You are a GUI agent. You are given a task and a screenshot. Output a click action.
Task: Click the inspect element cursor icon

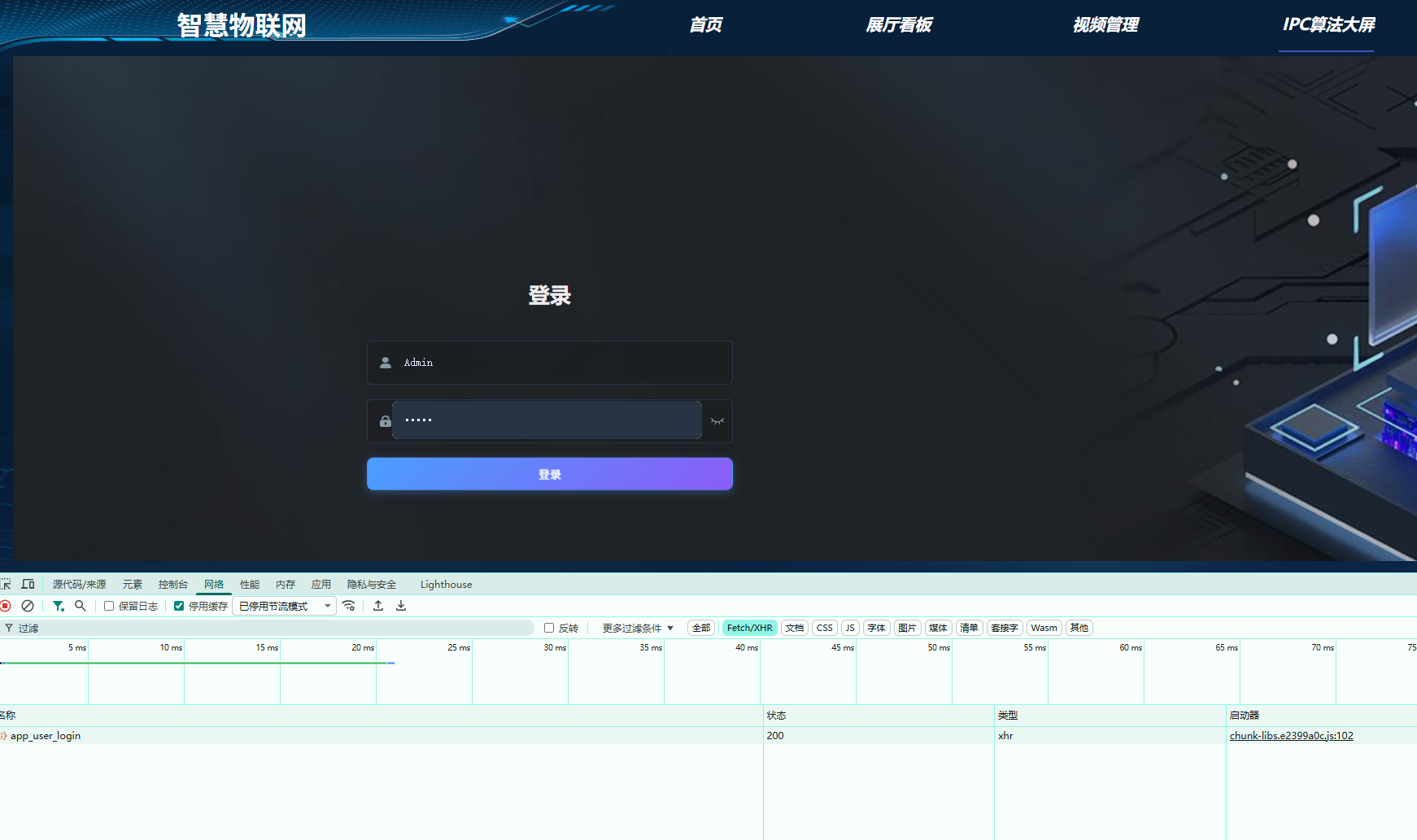pos(6,584)
